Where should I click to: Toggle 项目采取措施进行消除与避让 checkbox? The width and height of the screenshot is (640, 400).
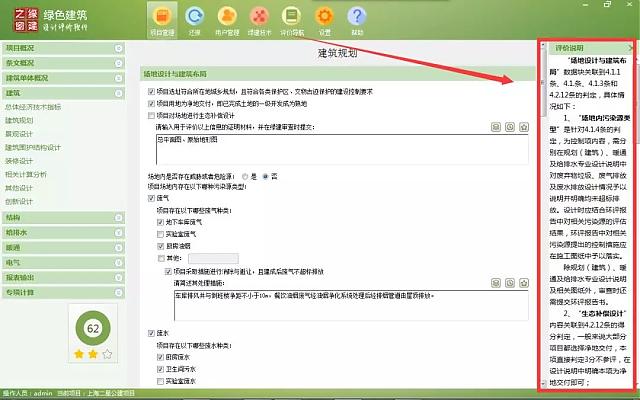point(168,271)
